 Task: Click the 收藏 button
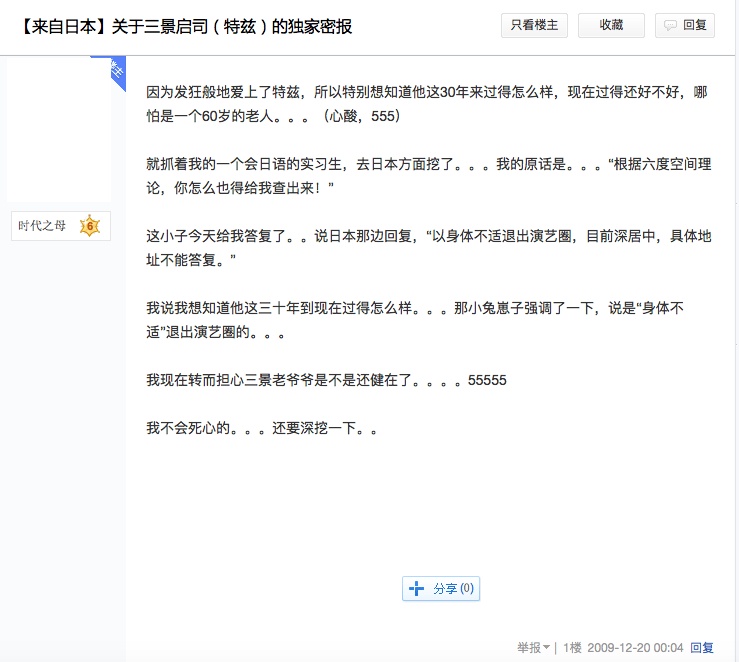611,25
